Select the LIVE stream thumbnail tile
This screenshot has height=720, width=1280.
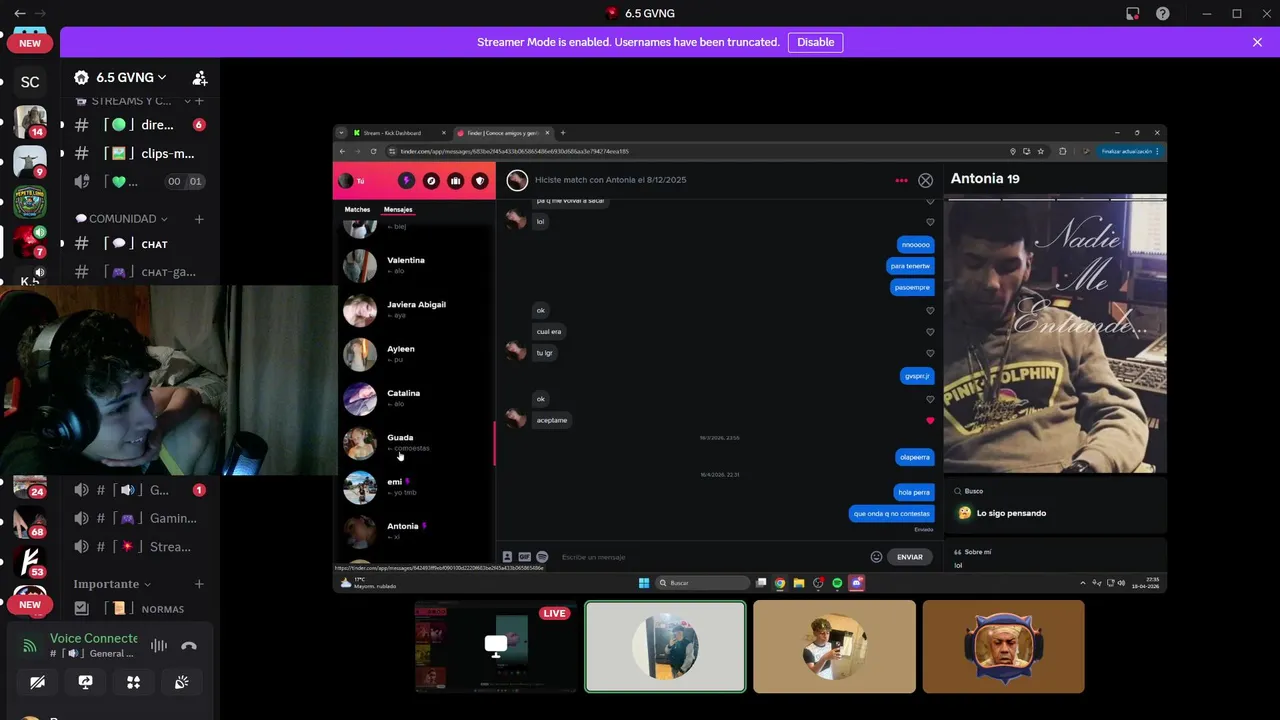click(x=495, y=647)
